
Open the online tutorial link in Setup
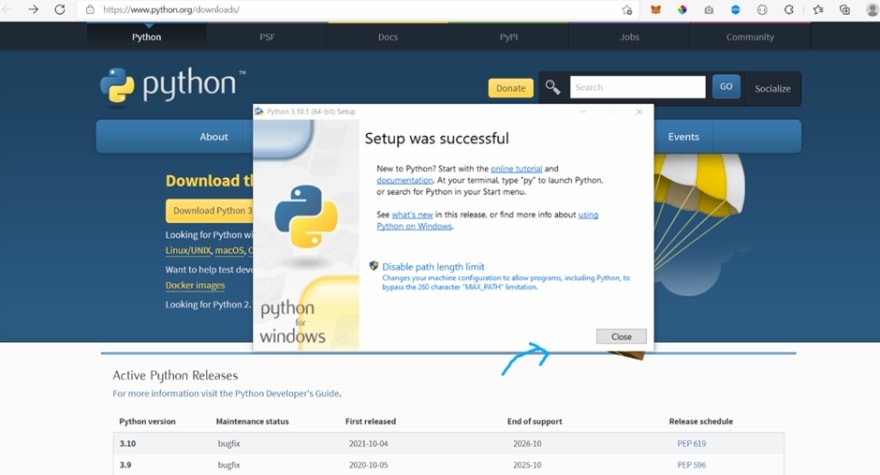click(516, 168)
